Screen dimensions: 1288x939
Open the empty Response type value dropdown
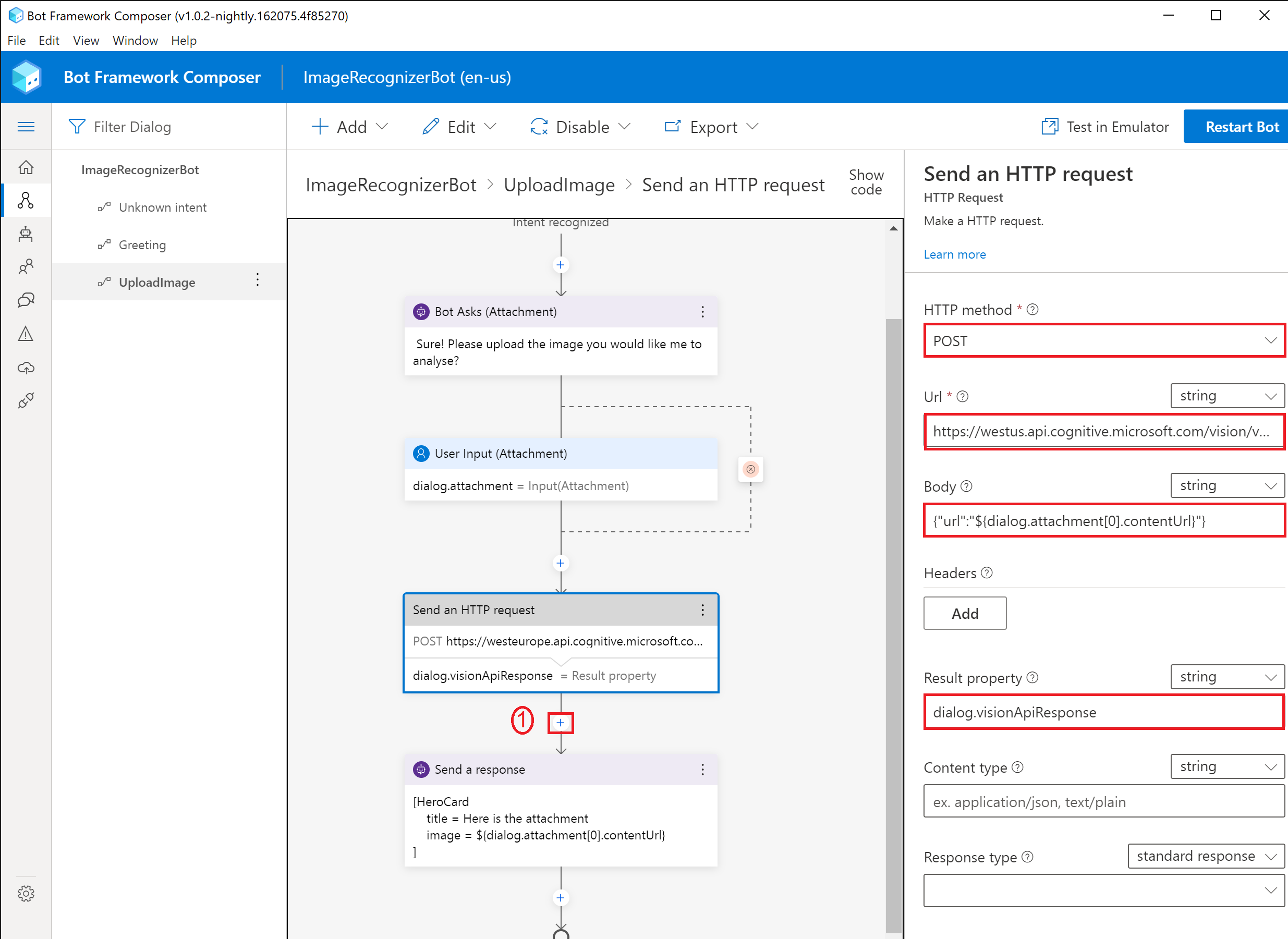pyautogui.click(x=1104, y=891)
